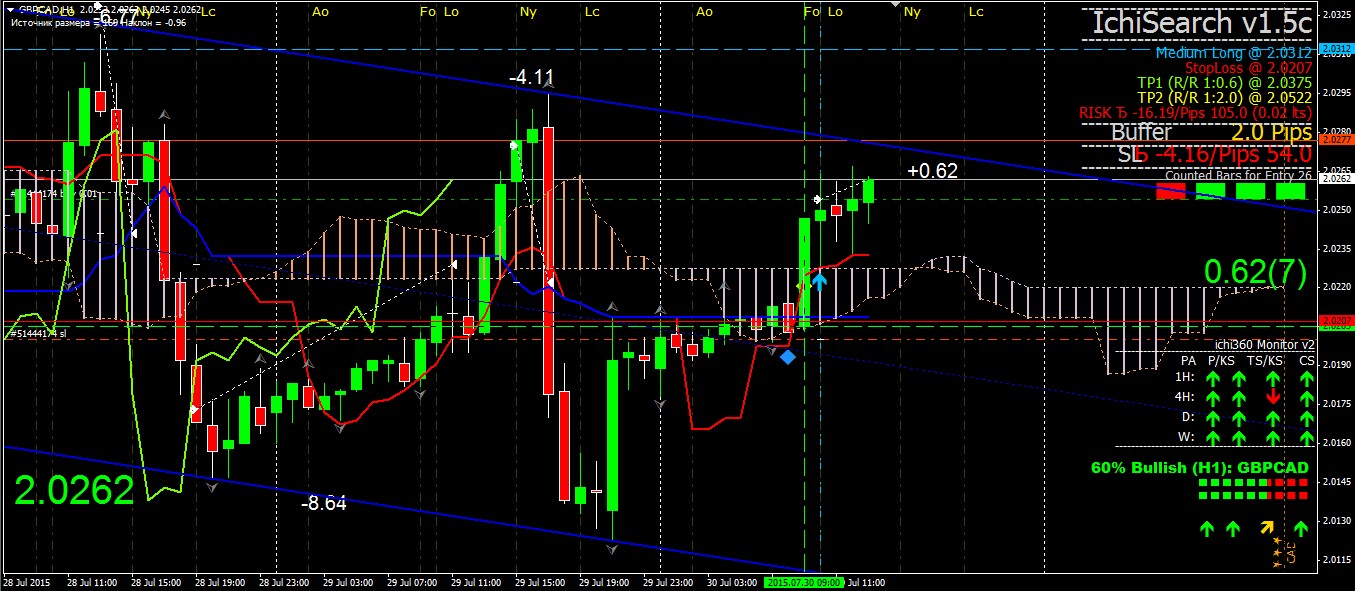The width and height of the screenshot is (1355, 591).
Task: Click the W row P/KS arrow
Action: pyautogui.click(x=1238, y=437)
